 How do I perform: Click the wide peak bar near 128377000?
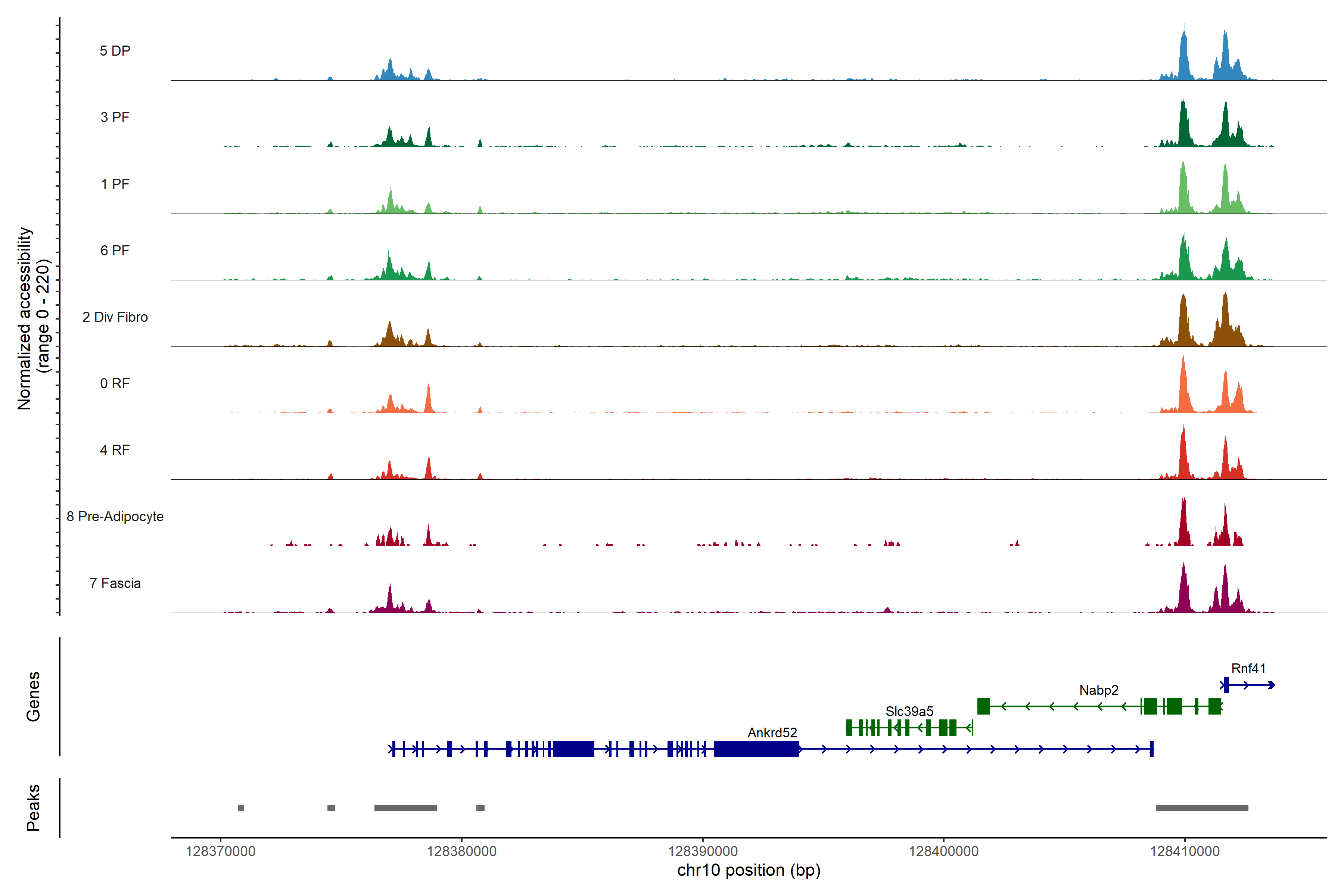click(x=405, y=808)
